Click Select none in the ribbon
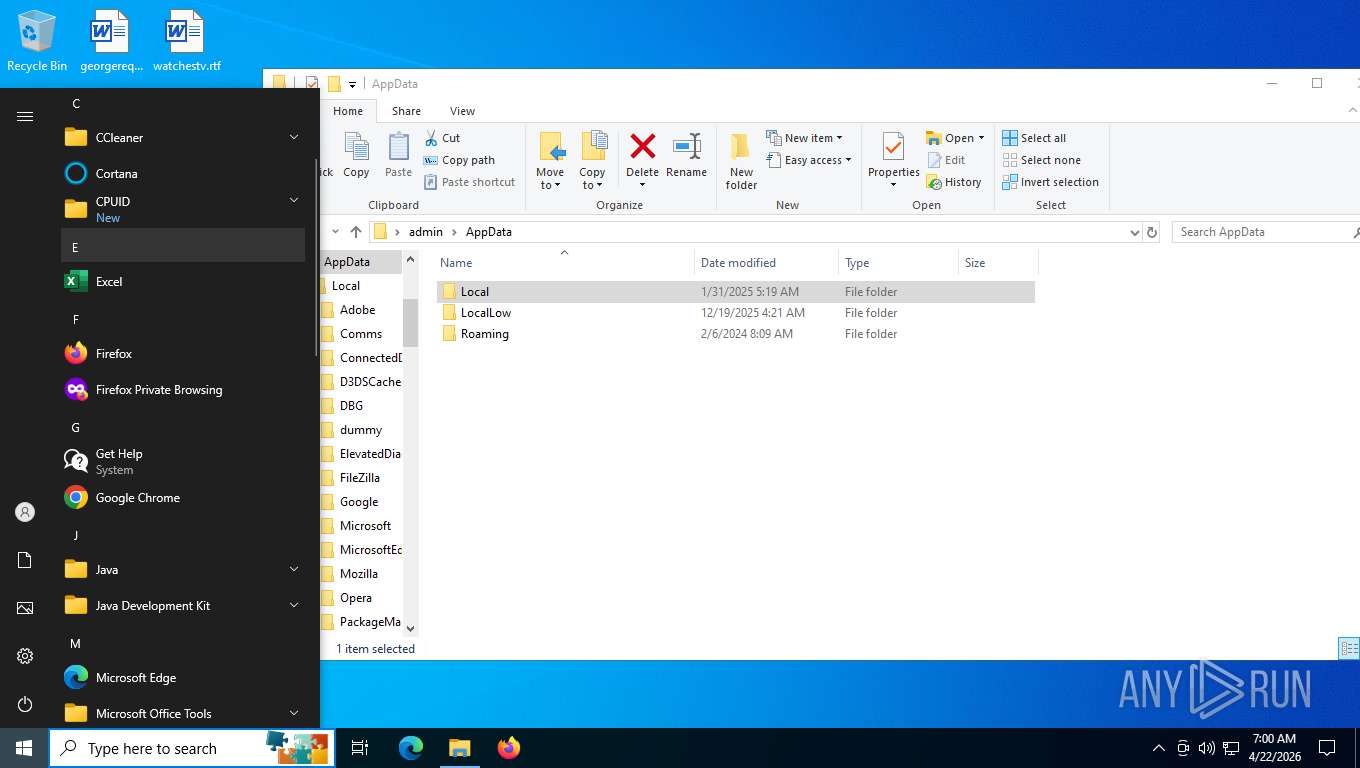Viewport: 1360px width, 768px height. pyautogui.click(x=1041, y=160)
